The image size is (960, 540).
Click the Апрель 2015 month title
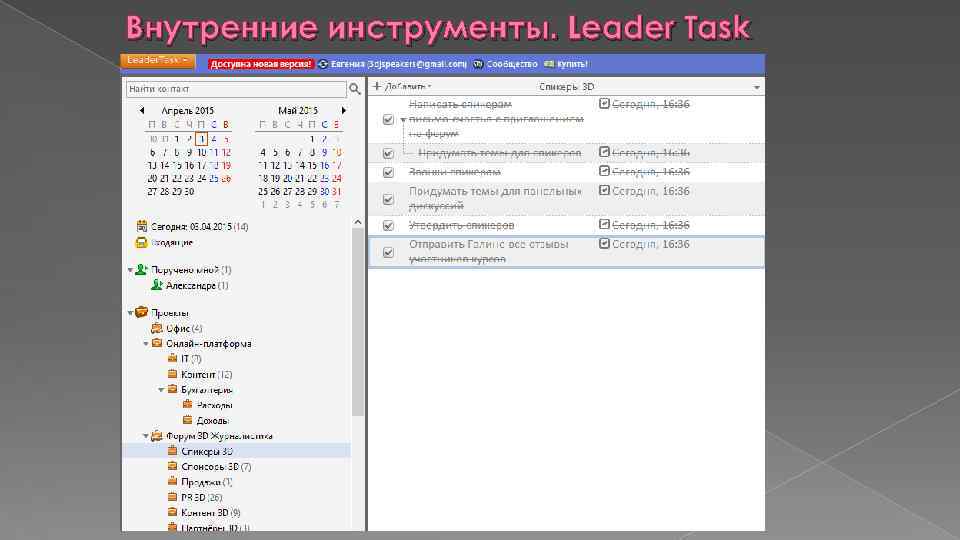187,110
